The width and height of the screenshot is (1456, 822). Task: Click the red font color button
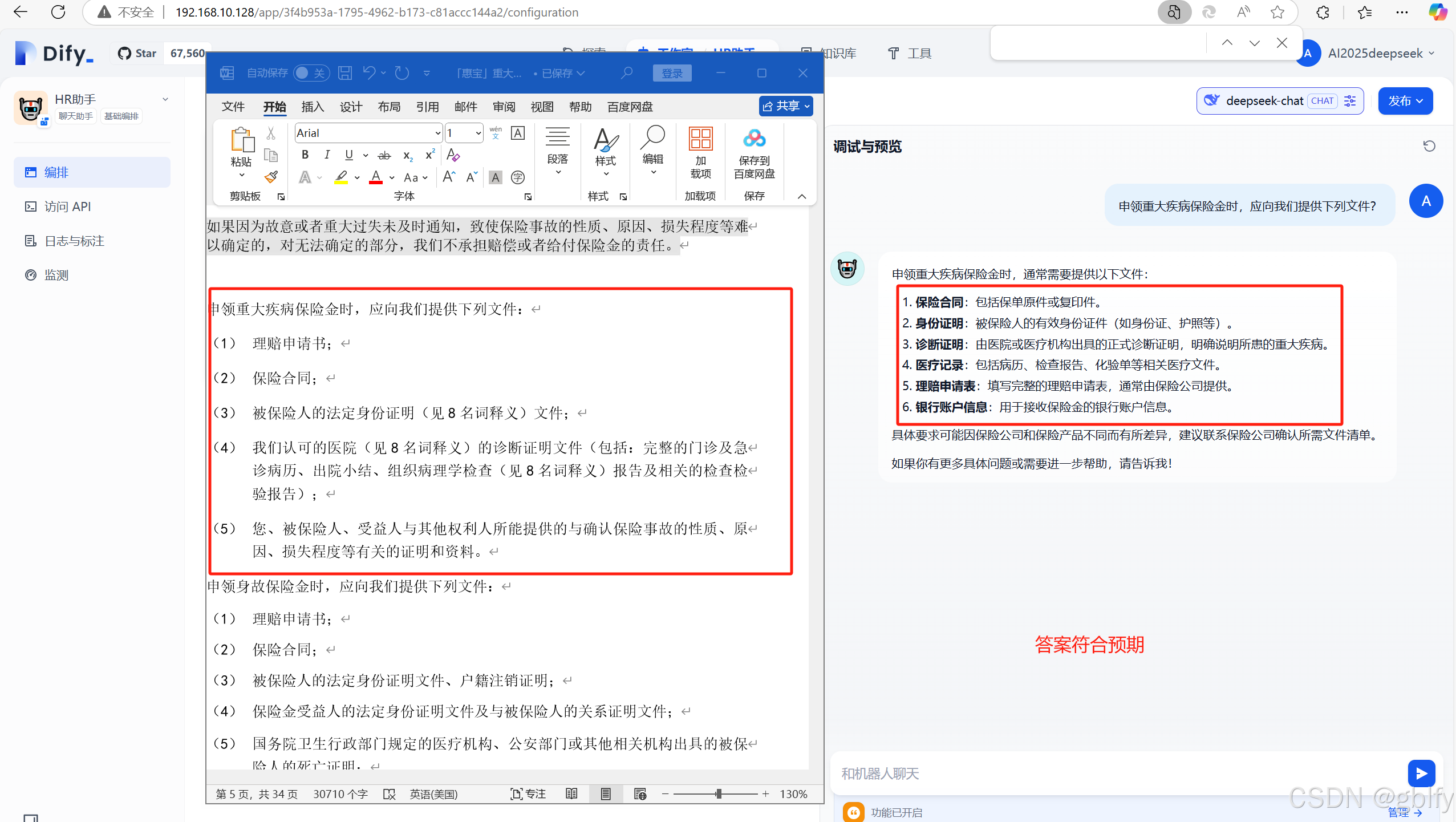click(376, 177)
